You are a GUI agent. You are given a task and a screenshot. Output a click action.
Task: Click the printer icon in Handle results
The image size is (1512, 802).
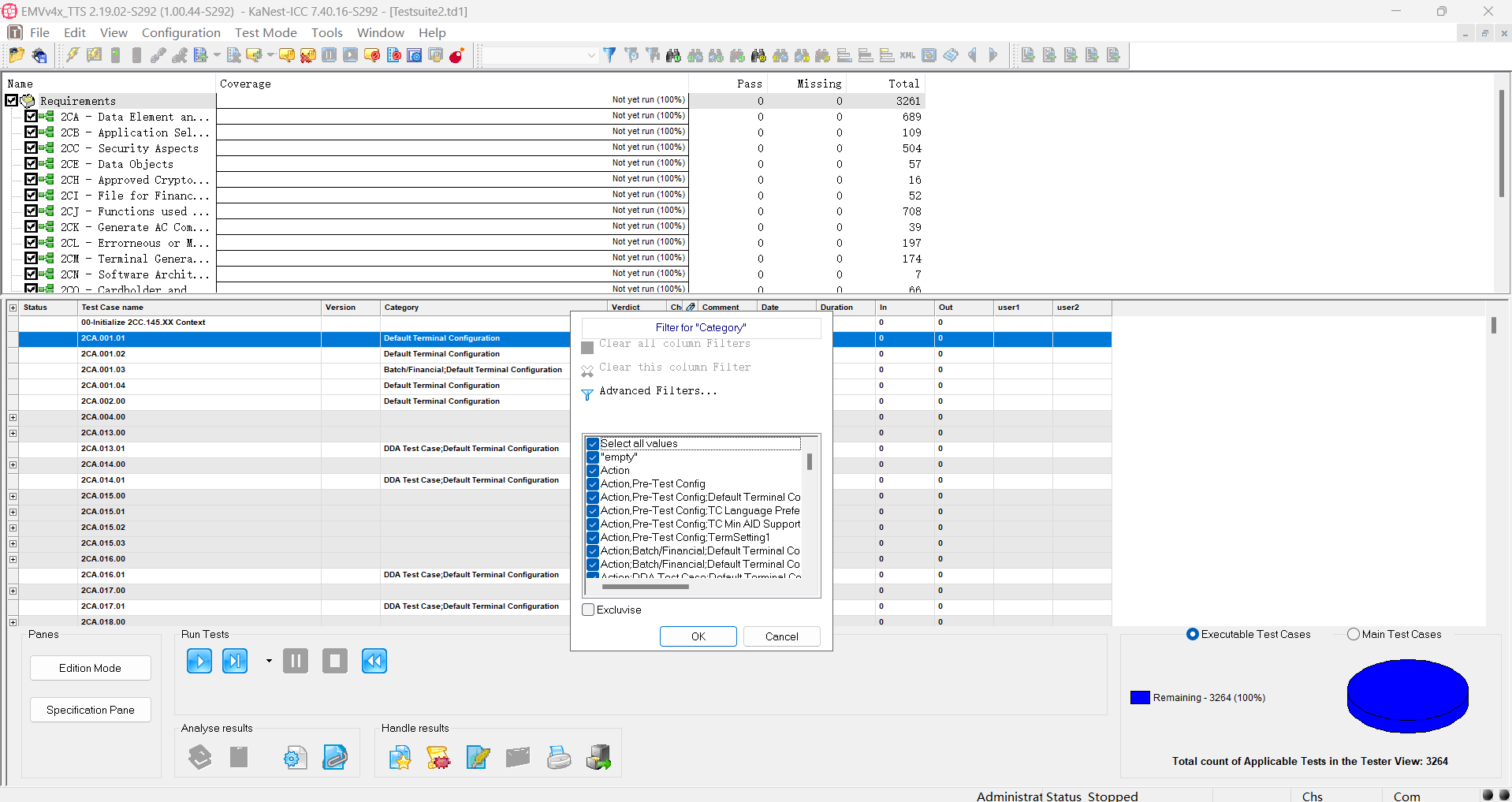tap(559, 757)
